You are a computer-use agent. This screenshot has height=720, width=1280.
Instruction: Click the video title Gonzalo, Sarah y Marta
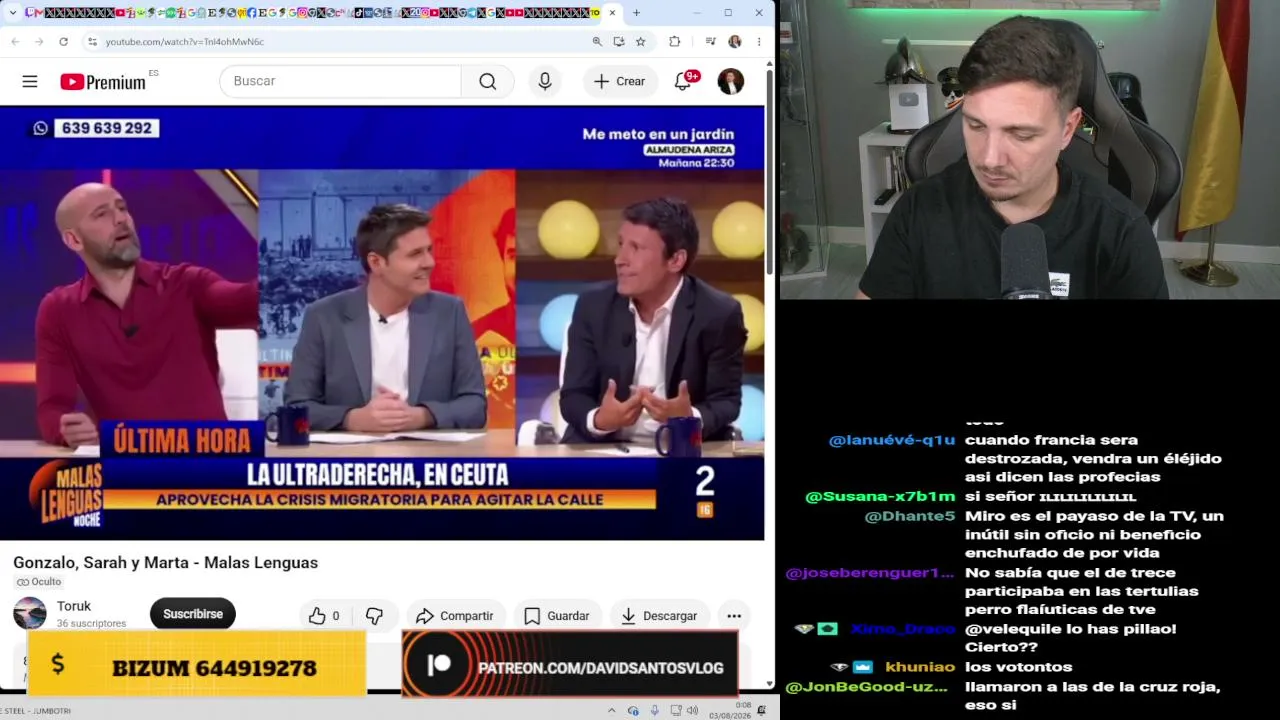click(166, 563)
